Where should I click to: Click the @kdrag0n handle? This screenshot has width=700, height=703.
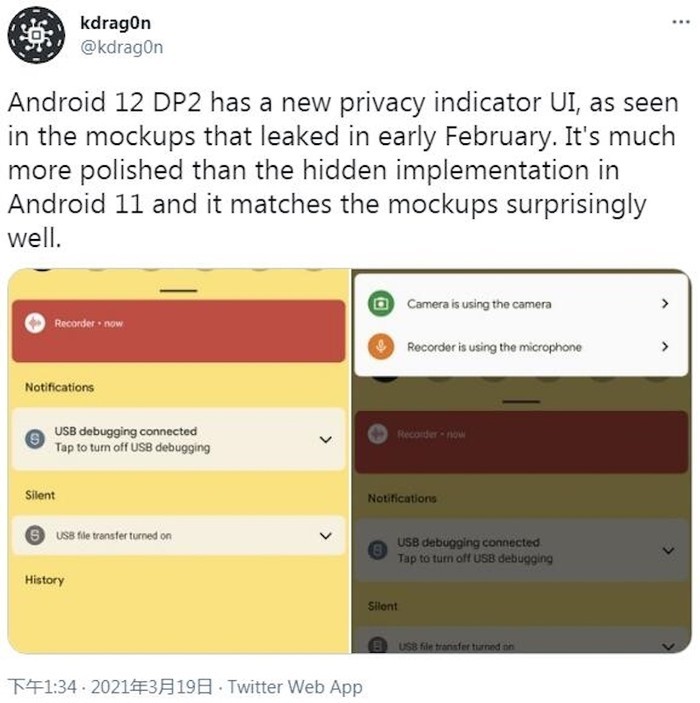(120, 47)
